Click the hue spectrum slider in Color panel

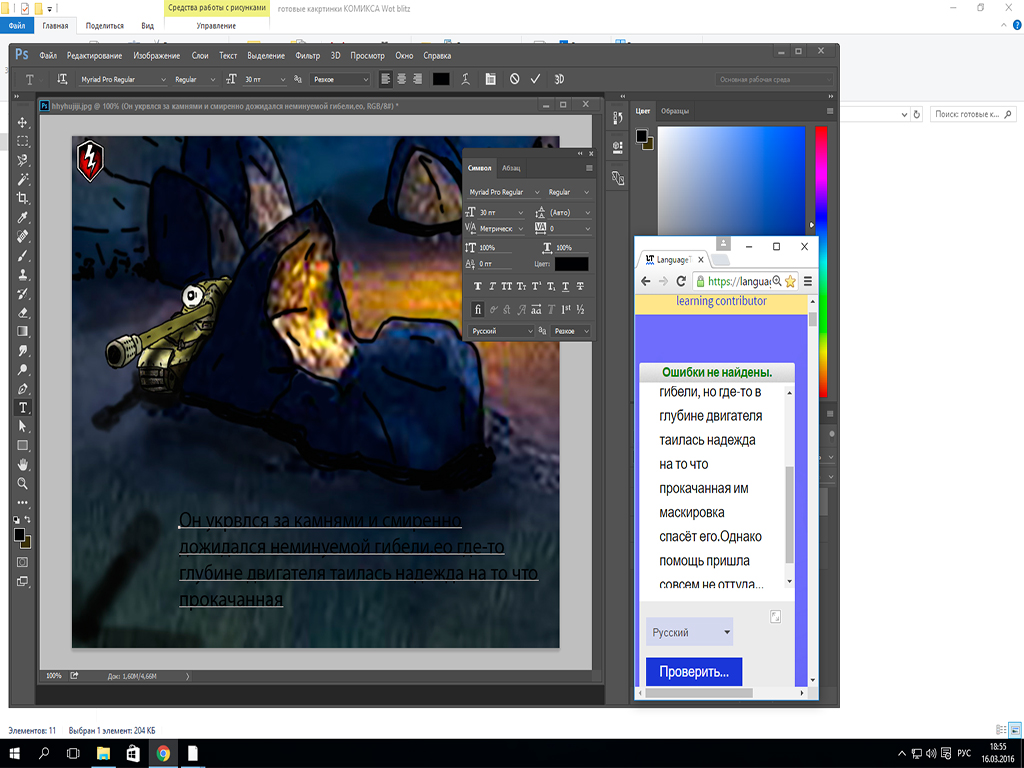(821, 261)
